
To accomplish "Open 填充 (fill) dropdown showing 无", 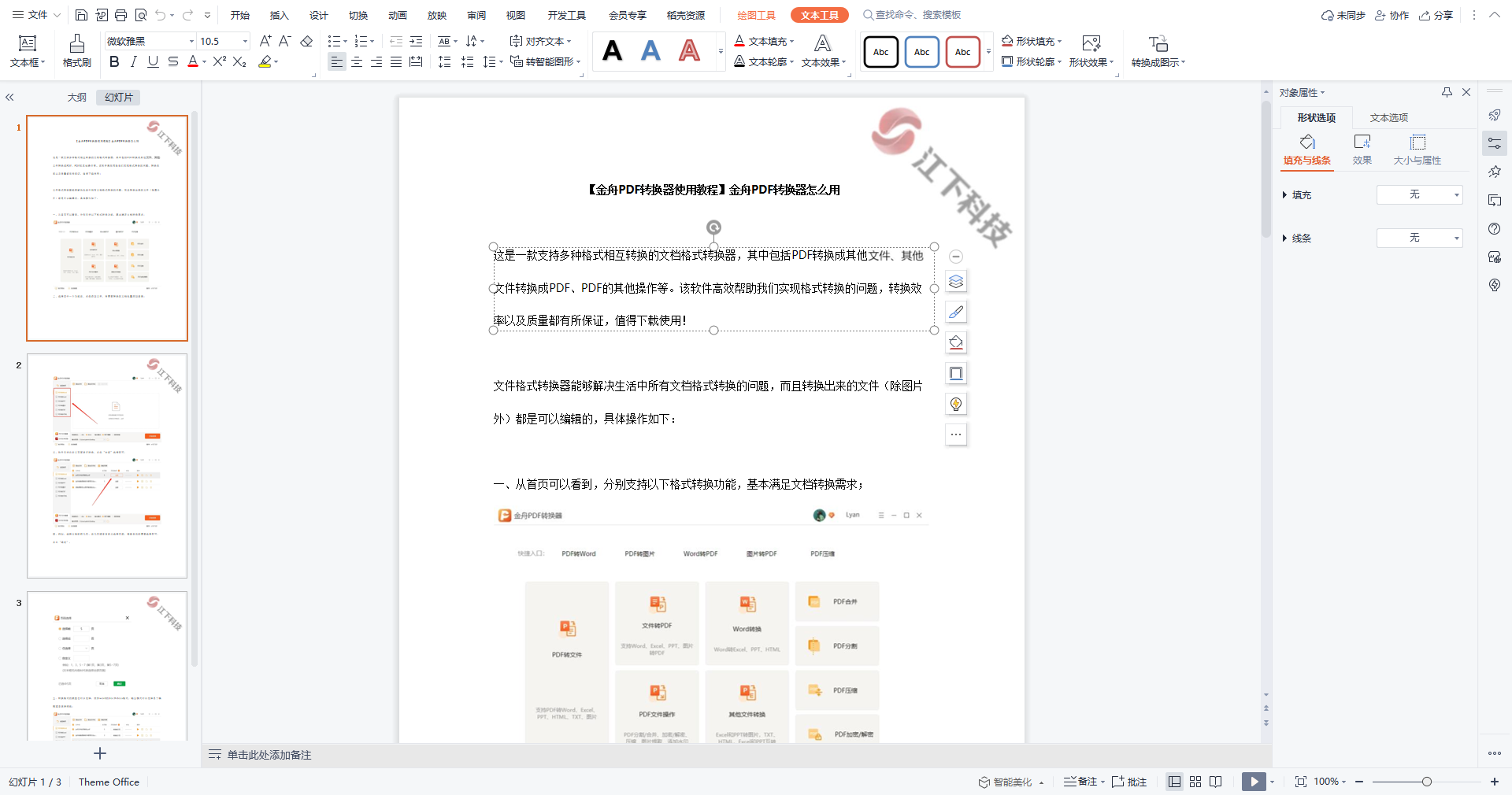I will pyautogui.click(x=1420, y=194).
